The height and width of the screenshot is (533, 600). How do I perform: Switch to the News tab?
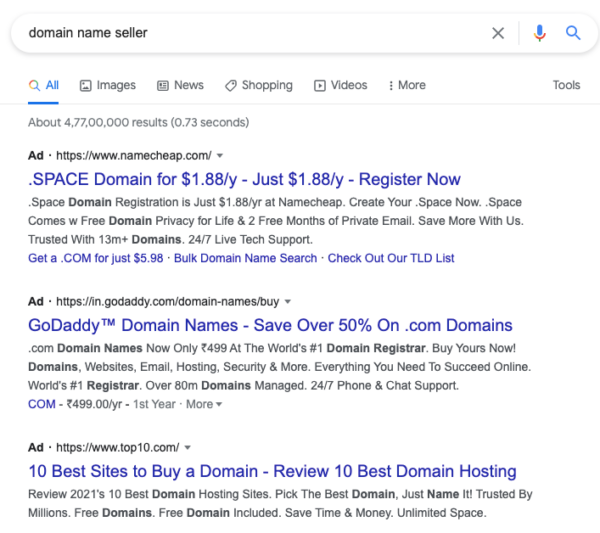(180, 85)
